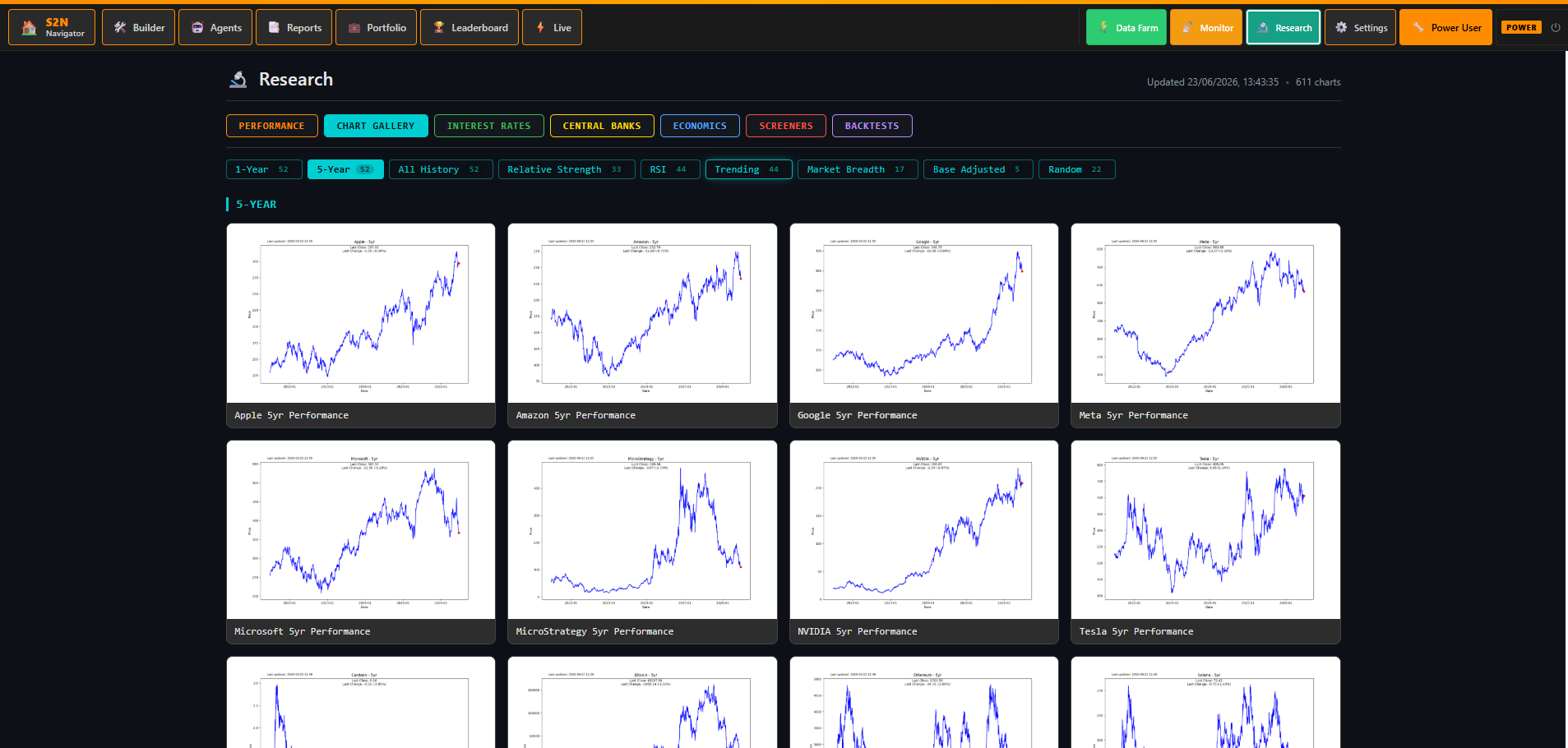The image size is (1568, 748).
Task: Switch to the Backtests tab
Action: [x=872, y=126]
